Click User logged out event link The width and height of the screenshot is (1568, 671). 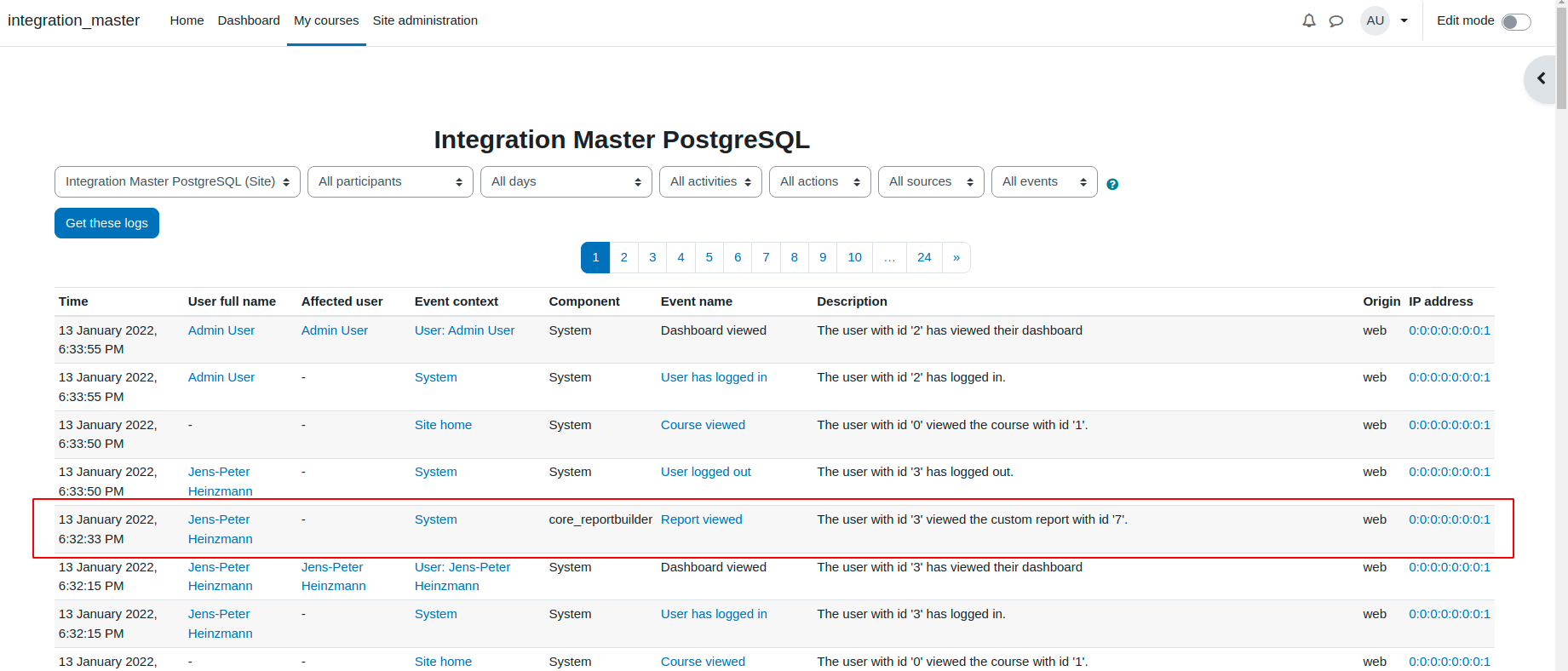[x=706, y=472]
